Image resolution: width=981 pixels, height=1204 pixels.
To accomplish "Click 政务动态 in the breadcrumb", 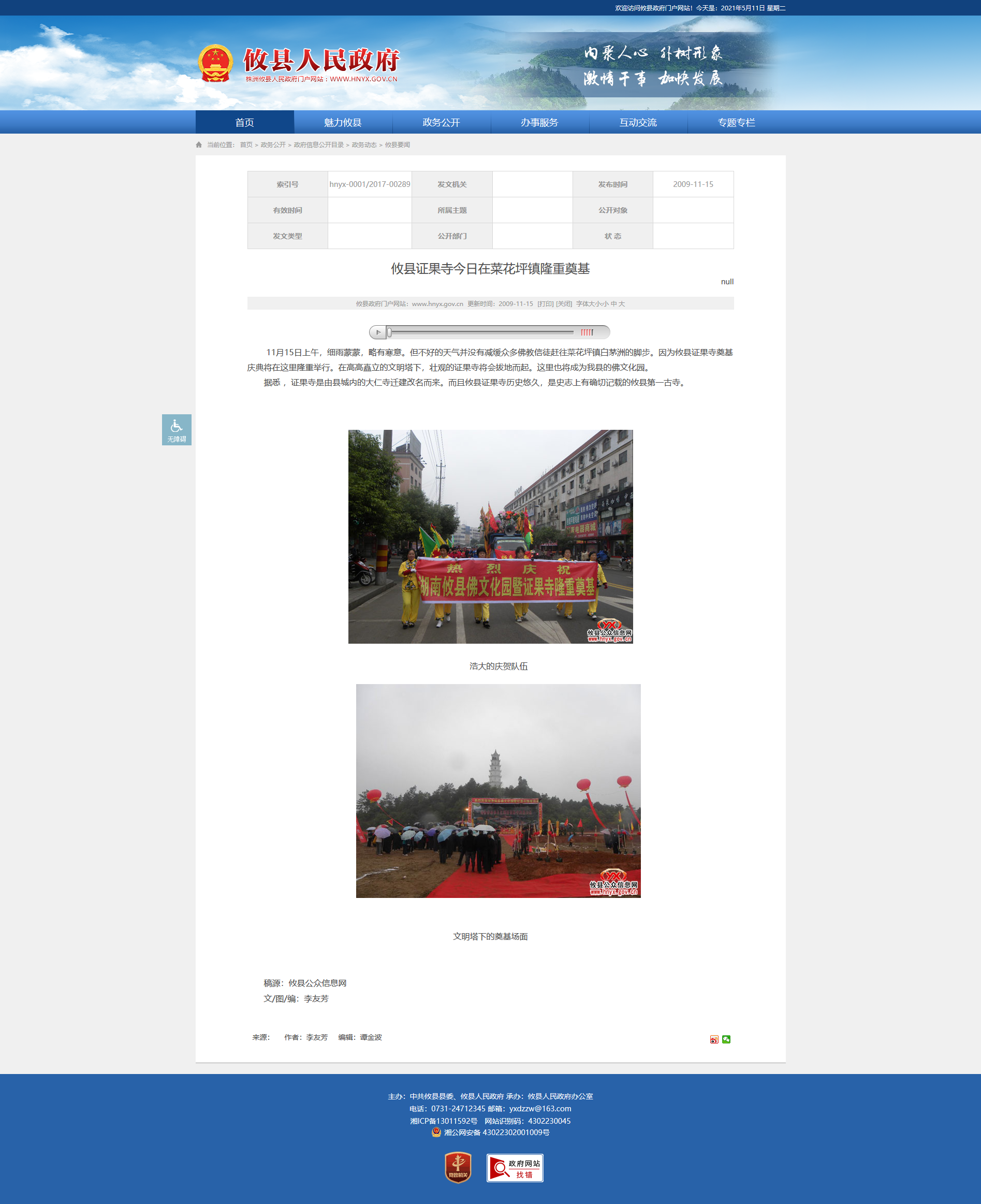I will [x=364, y=146].
